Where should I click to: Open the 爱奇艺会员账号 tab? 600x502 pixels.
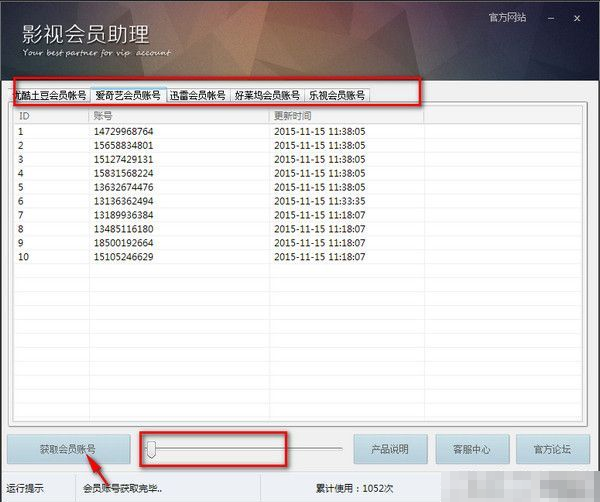[x=127, y=96]
